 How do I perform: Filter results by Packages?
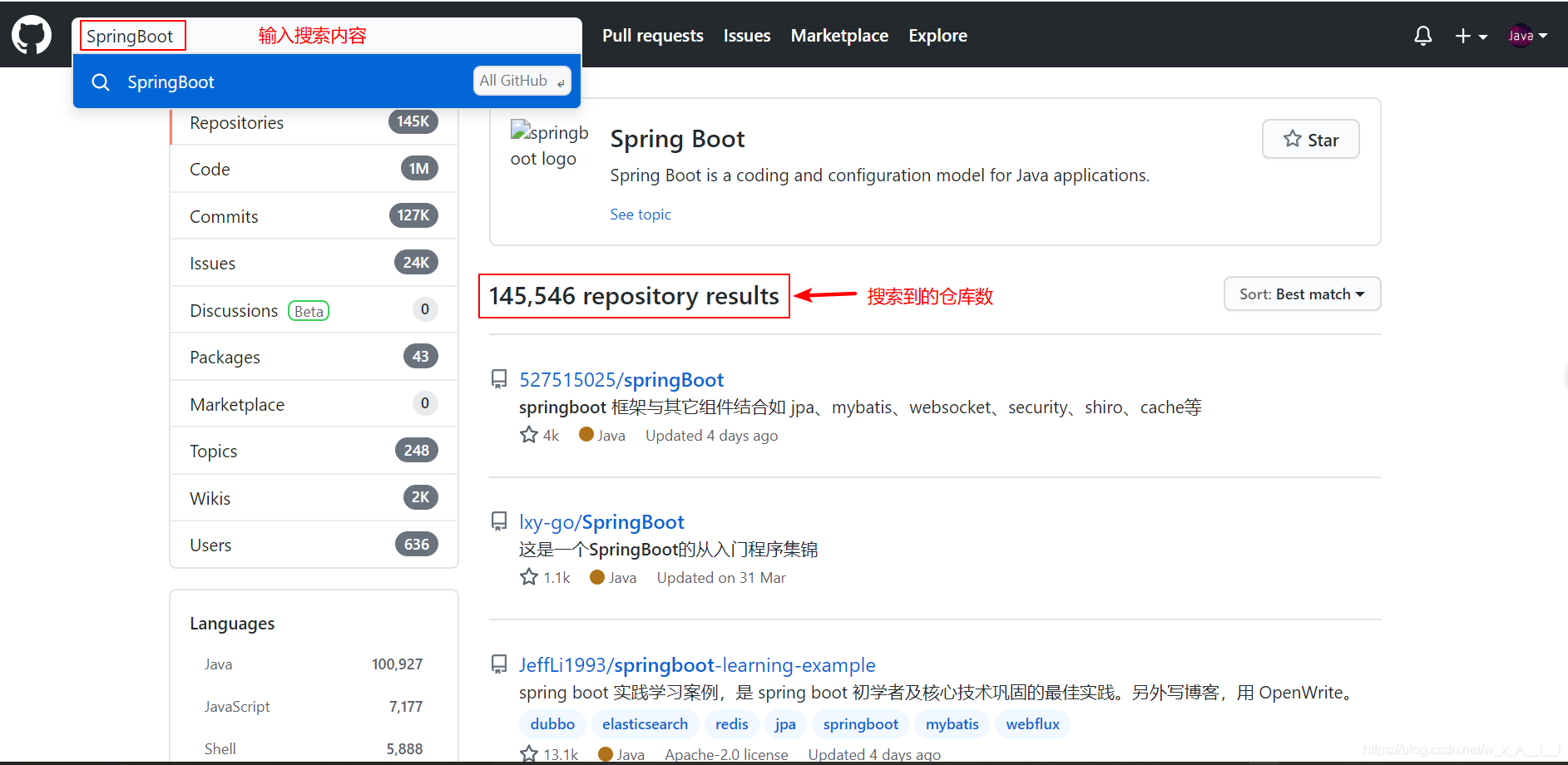pos(314,357)
